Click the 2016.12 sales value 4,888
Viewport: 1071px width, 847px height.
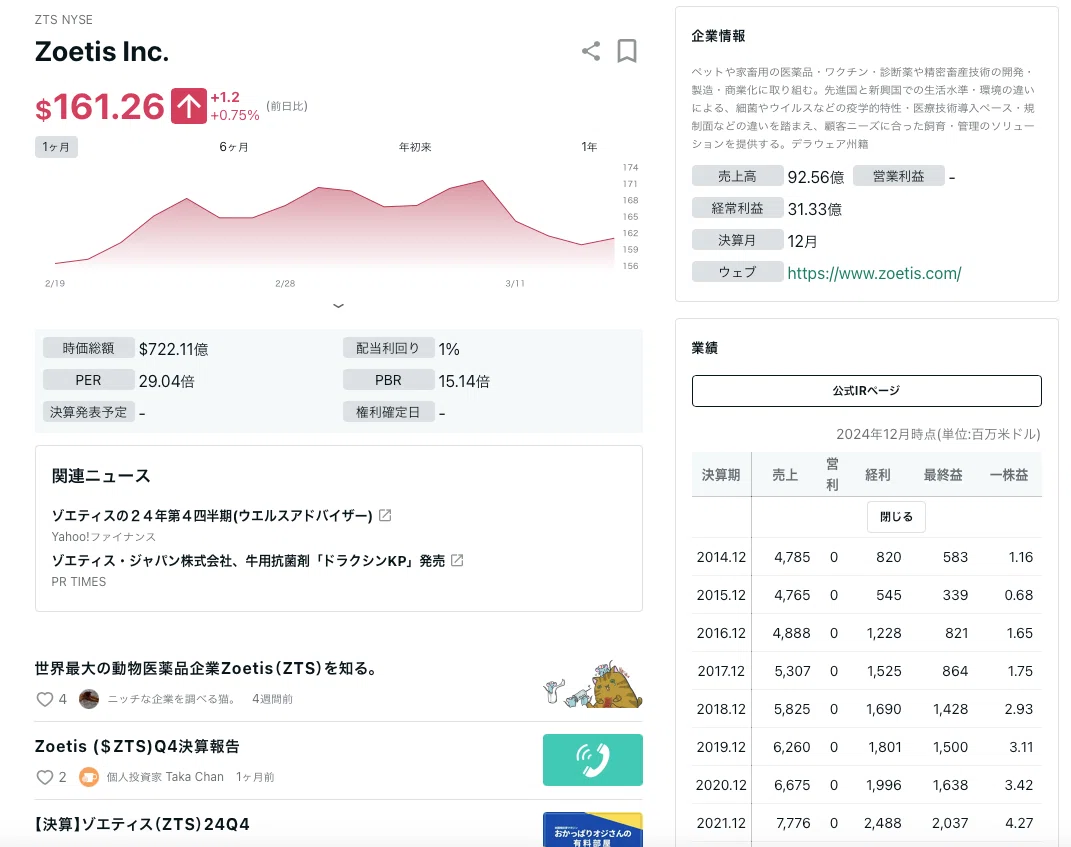coord(791,633)
